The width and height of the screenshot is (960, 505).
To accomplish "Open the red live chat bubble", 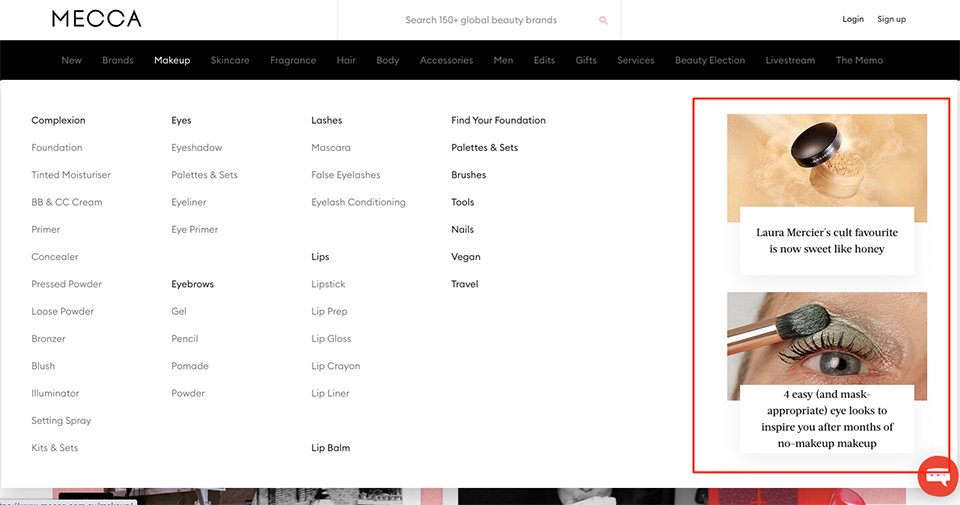I will (x=938, y=476).
